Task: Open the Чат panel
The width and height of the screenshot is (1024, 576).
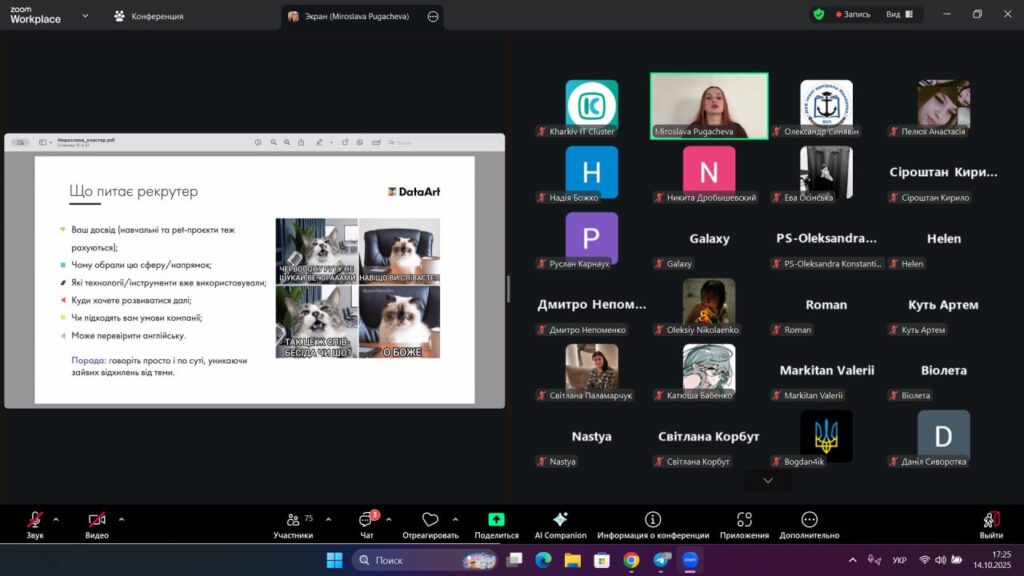Action: click(x=366, y=521)
